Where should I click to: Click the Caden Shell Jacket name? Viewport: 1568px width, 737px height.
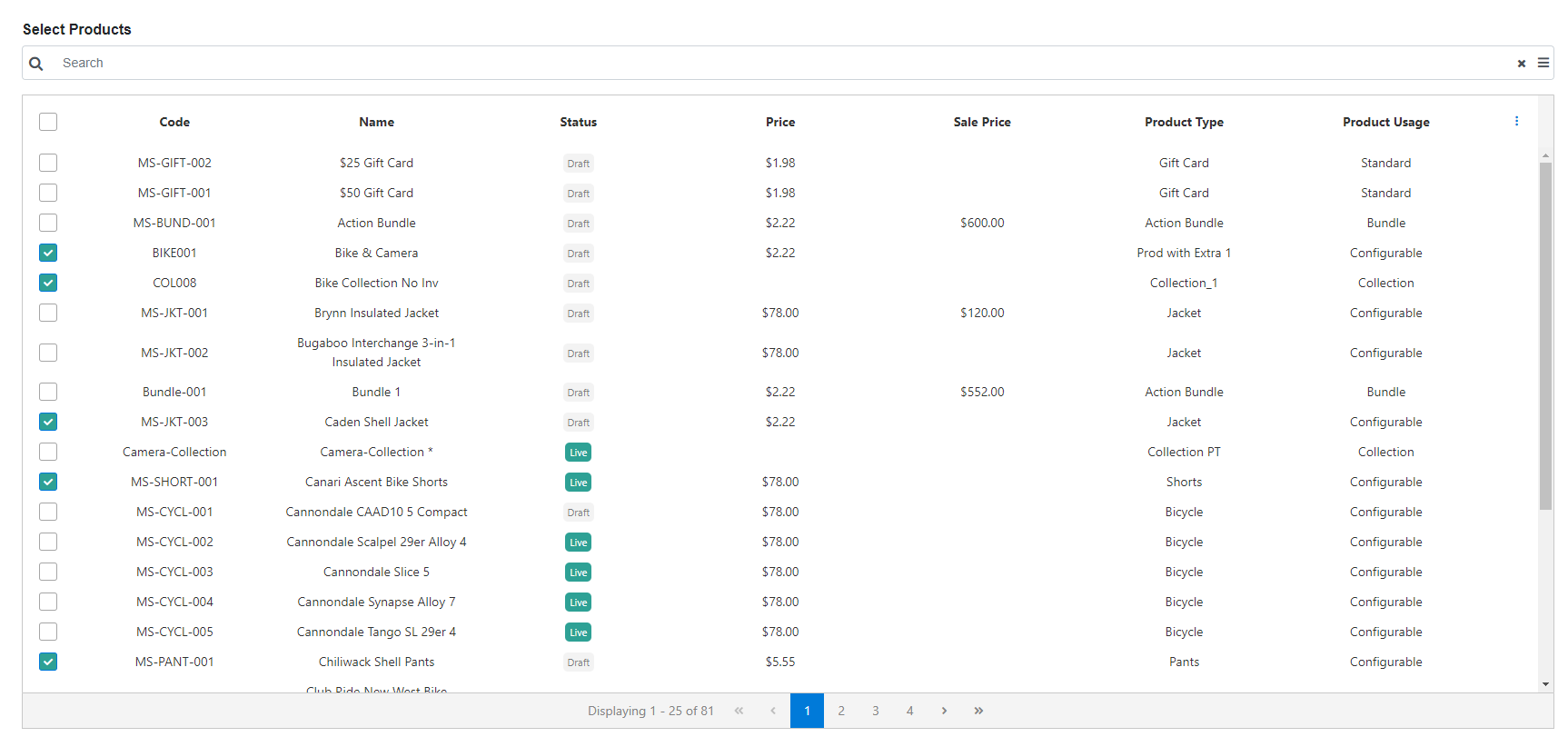click(x=376, y=422)
